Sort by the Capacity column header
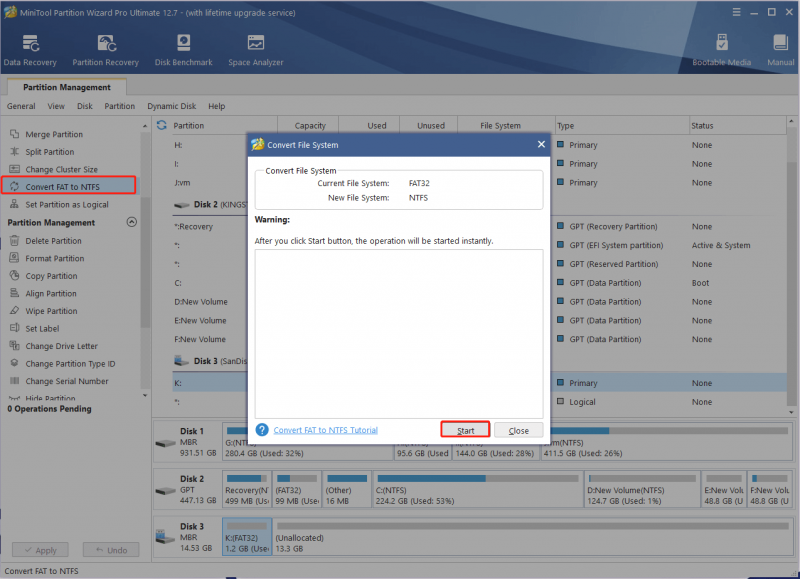 (x=310, y=125)
